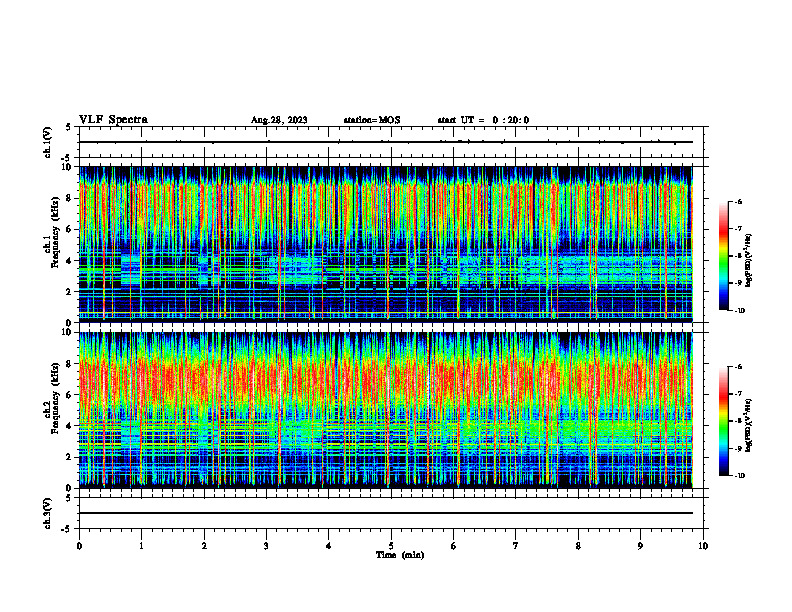
Task: Click the ch.2 spectrogram colorbar
Action: 723,421
